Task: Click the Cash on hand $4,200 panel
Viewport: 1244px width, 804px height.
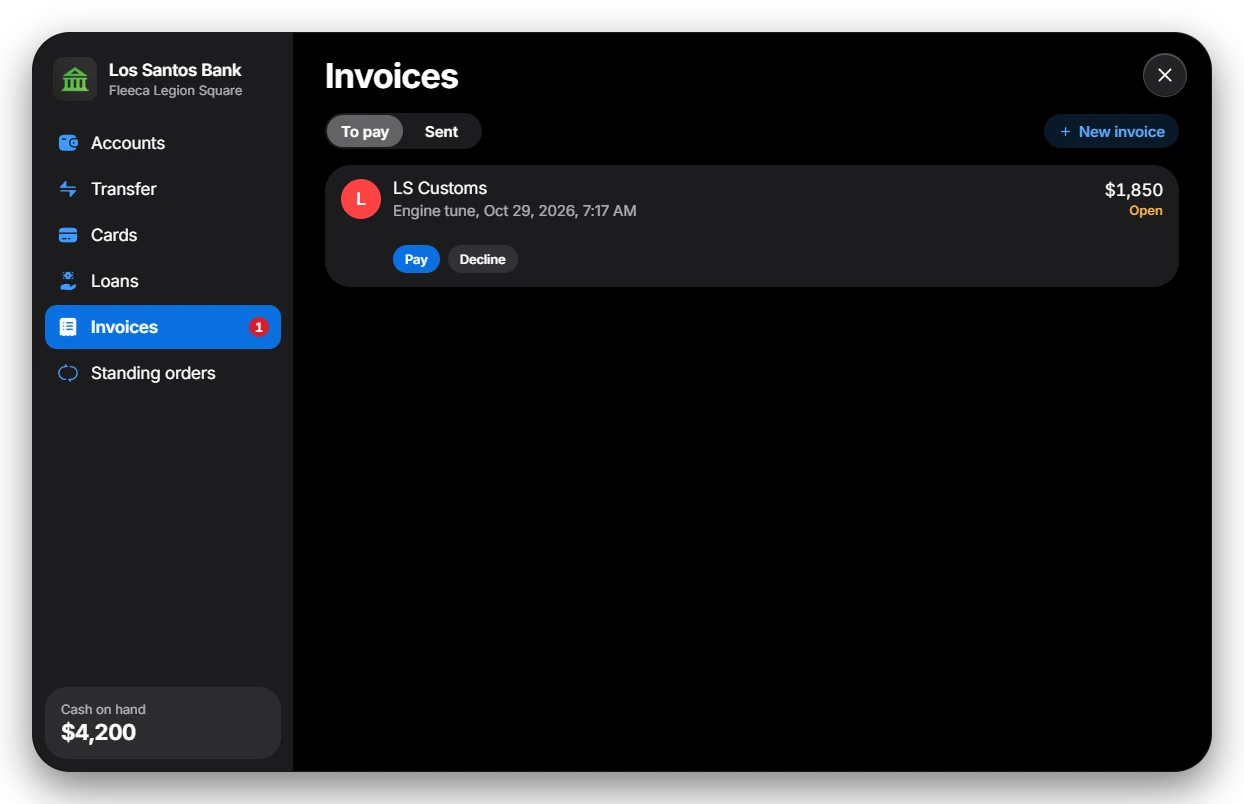Action: (163, 723)
